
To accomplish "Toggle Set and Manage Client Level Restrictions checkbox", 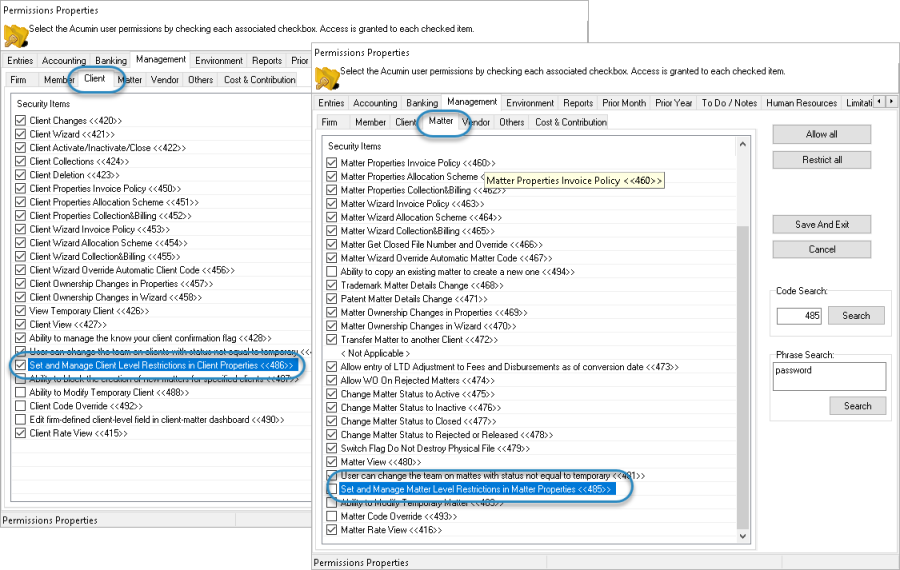I will coord(20,365).
